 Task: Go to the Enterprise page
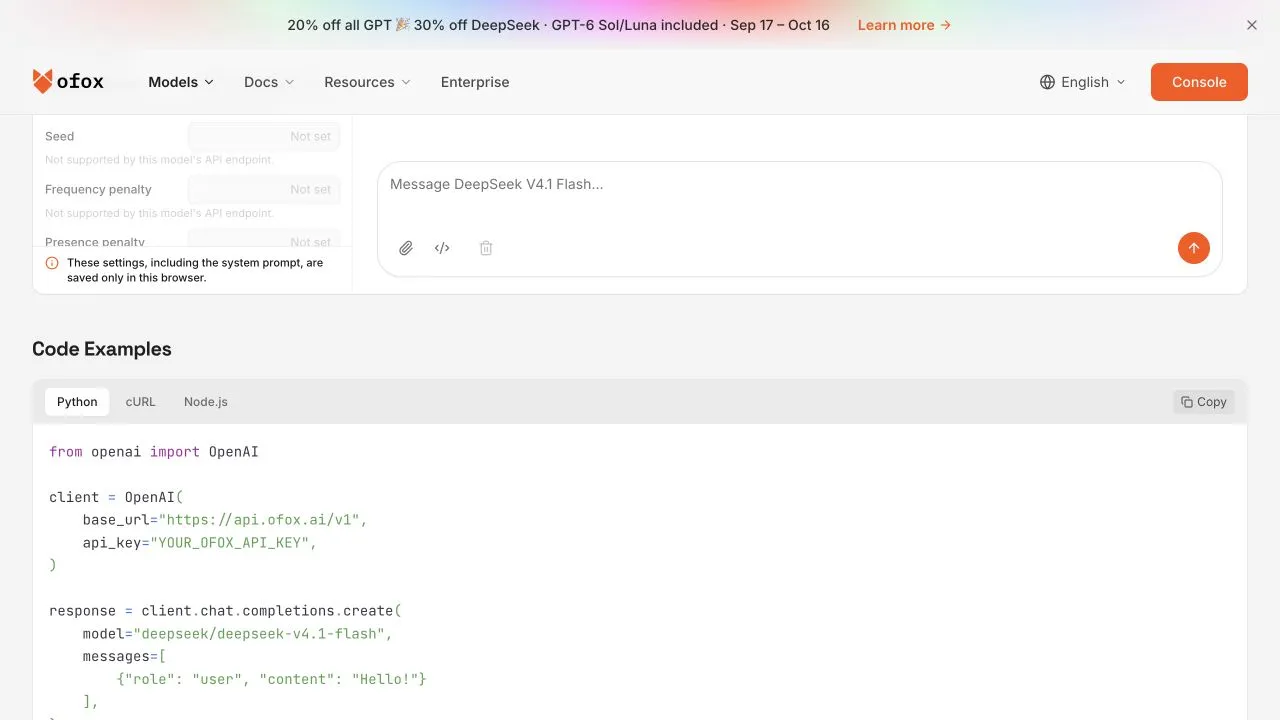pyautogui.click(x=475, y=82)
